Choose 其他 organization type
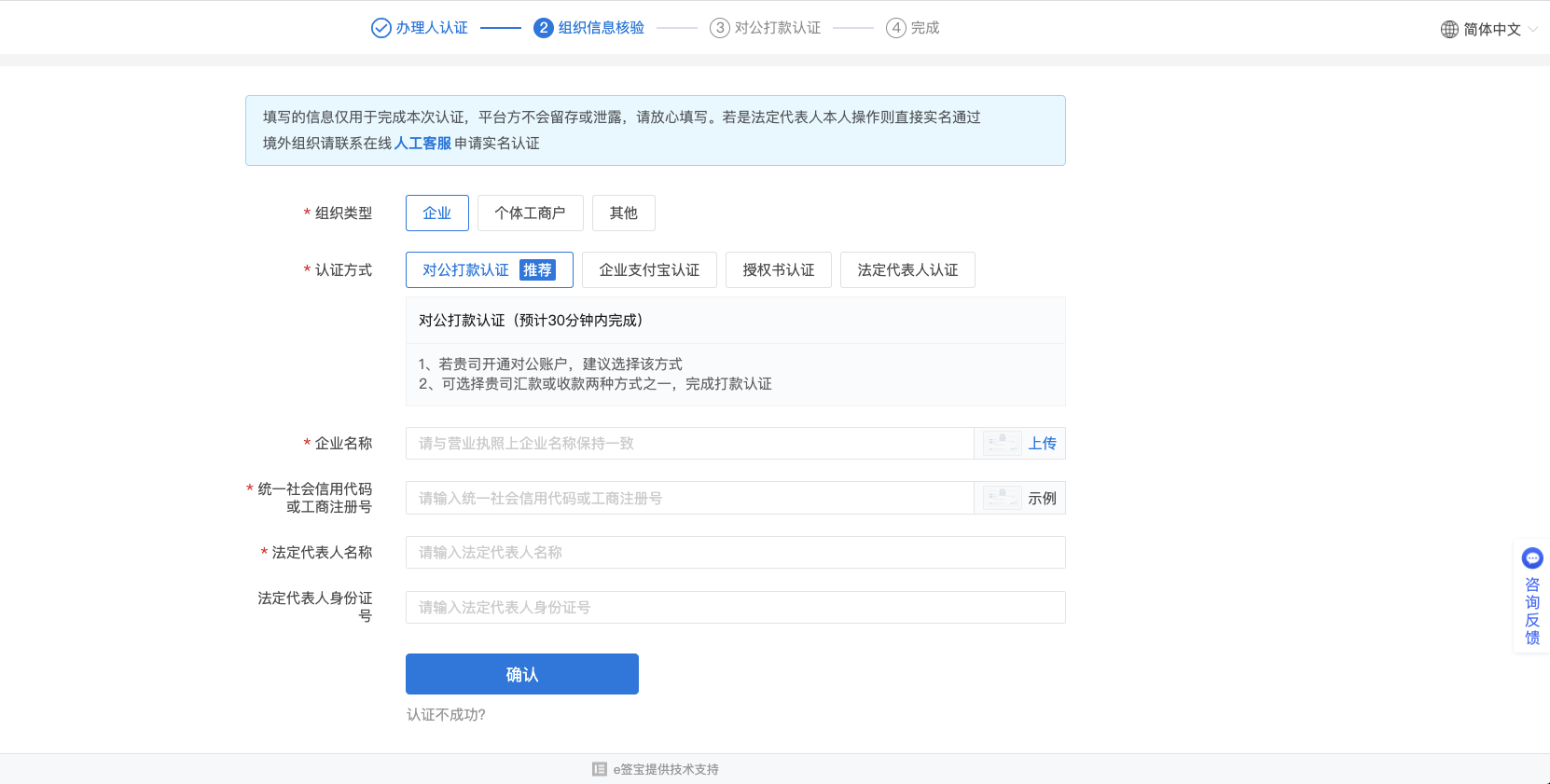The image size is (1550, 784). click(624, 213)
